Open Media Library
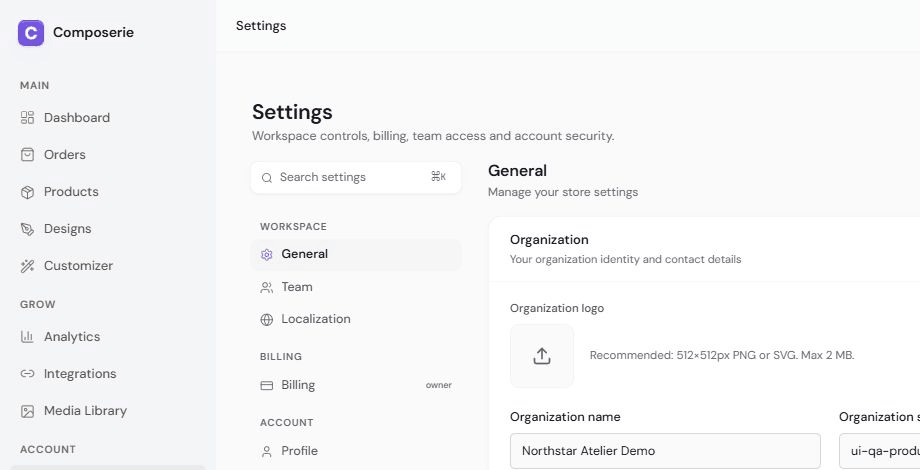This screenshot has width=920, height=470. pos(109,411)
